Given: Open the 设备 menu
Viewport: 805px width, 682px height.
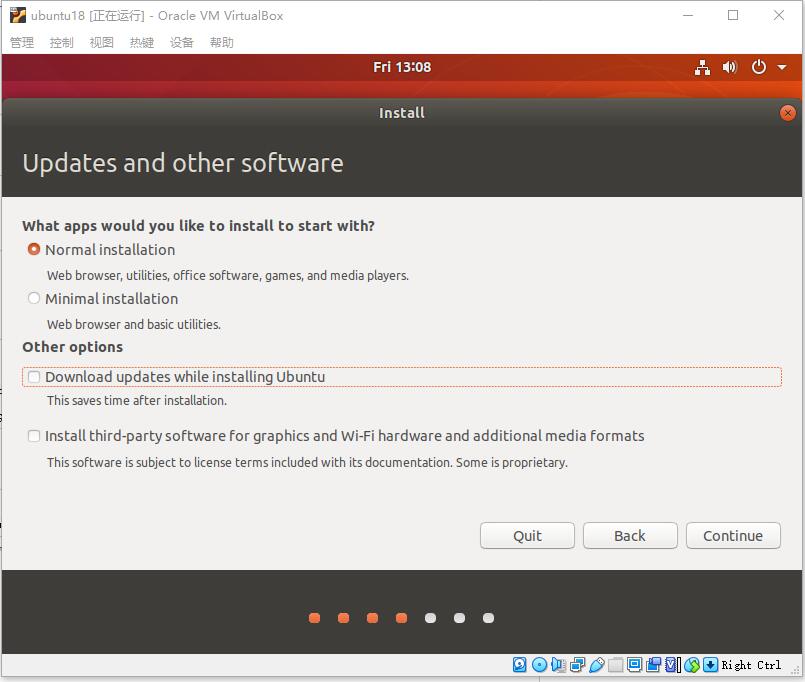Looking at the screenshot, I should (x=182, y=43).
